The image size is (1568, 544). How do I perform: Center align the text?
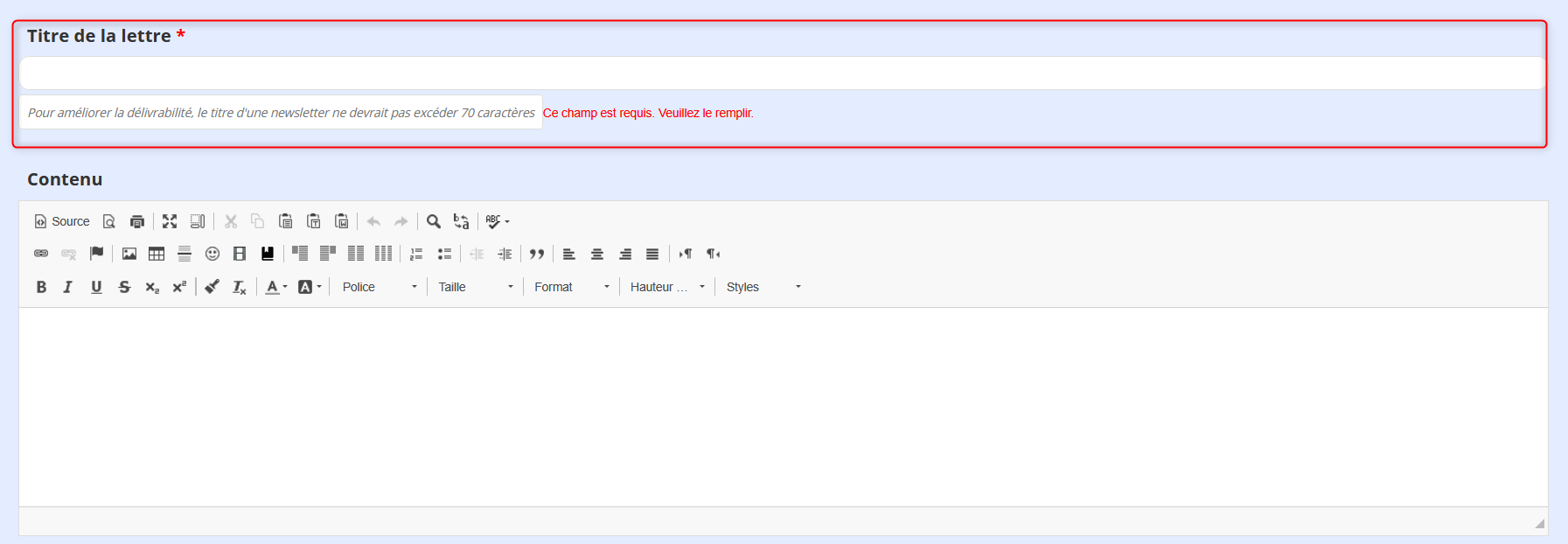pos(597,254)
